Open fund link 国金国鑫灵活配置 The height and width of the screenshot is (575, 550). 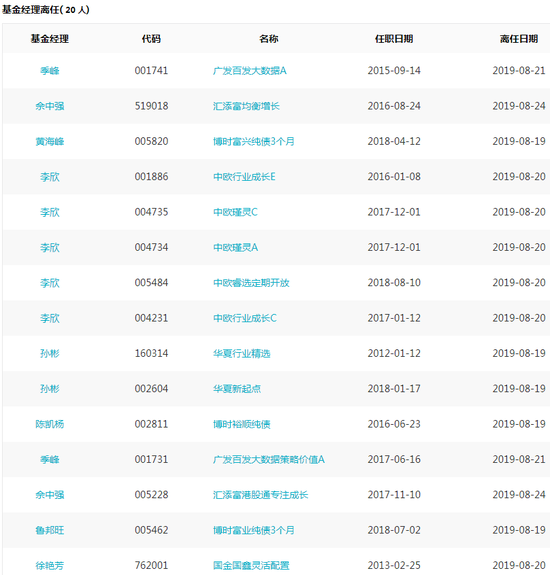[x=251, y=565]
